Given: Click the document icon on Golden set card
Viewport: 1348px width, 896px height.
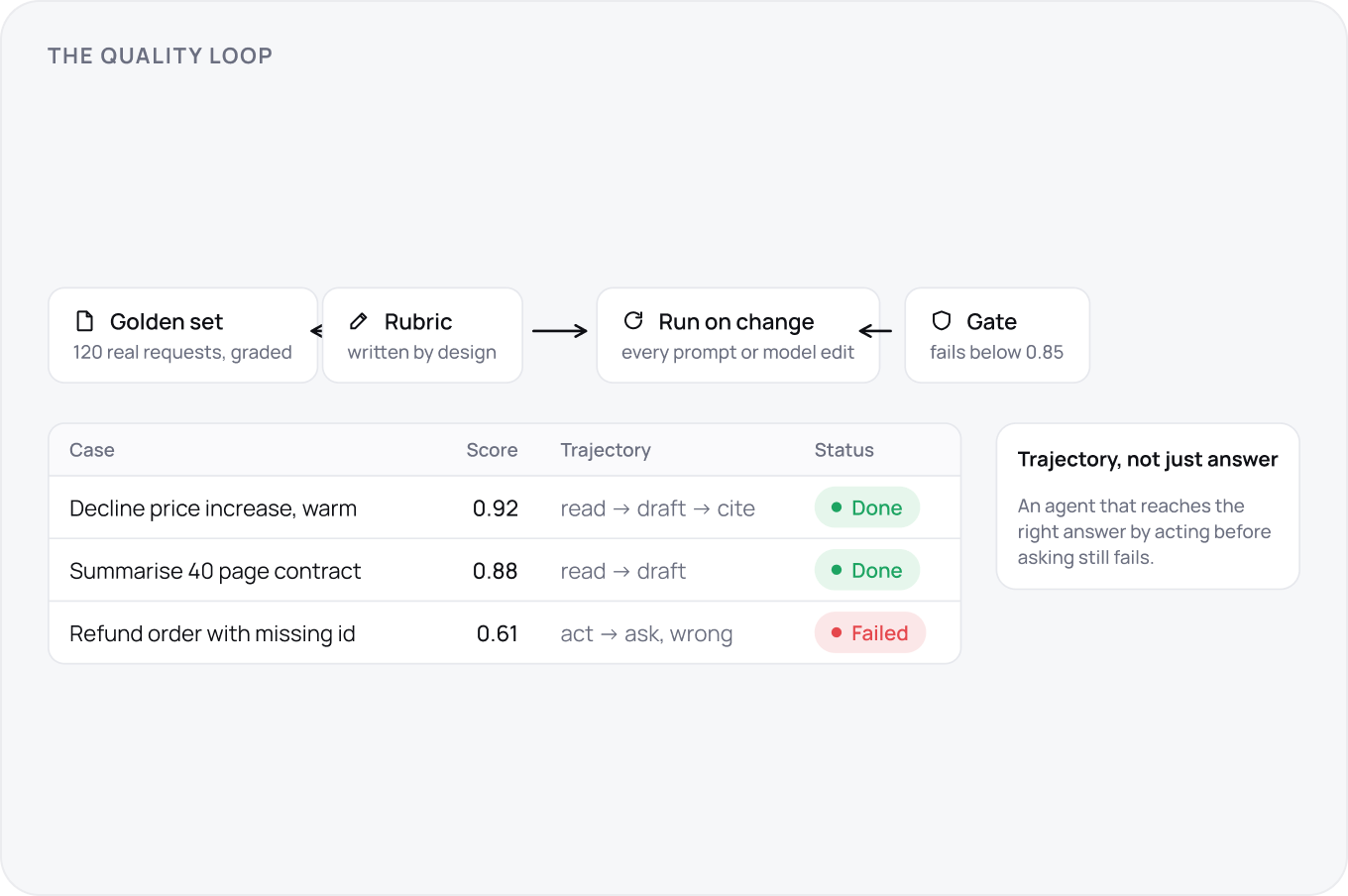Looking at the screenshot, I should click(x=85, y=320).
